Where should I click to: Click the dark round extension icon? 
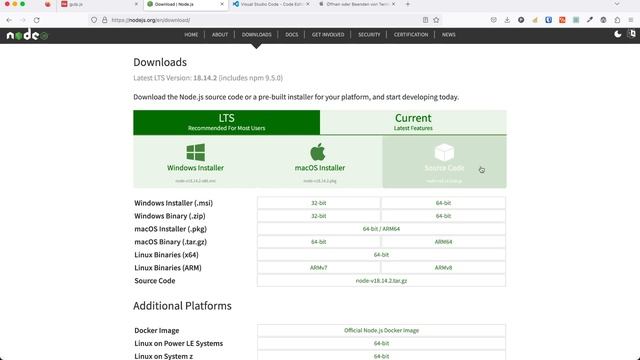pos(521,20)
